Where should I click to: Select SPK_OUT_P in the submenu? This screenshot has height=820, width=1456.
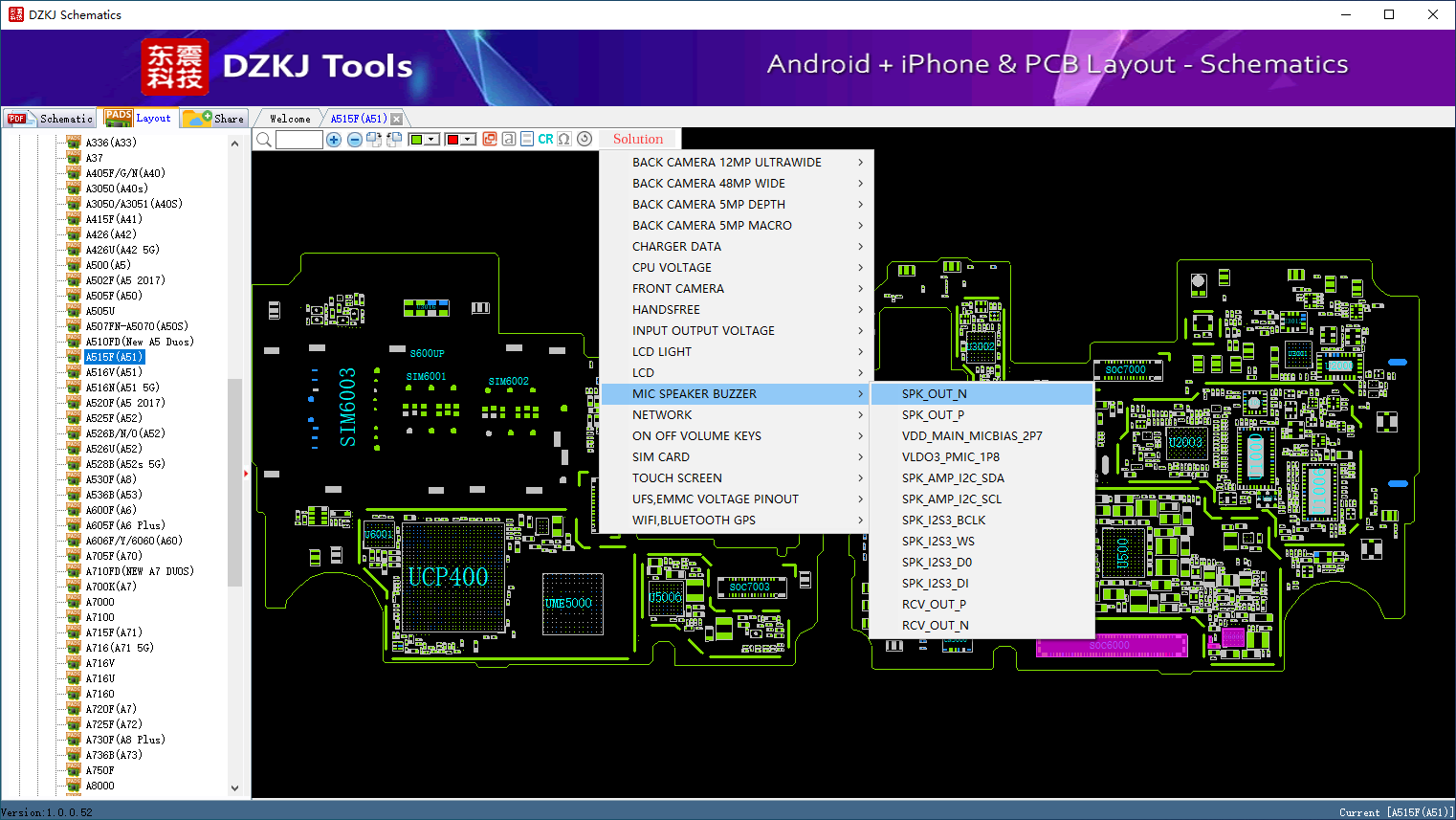click(x=982, y=415)
